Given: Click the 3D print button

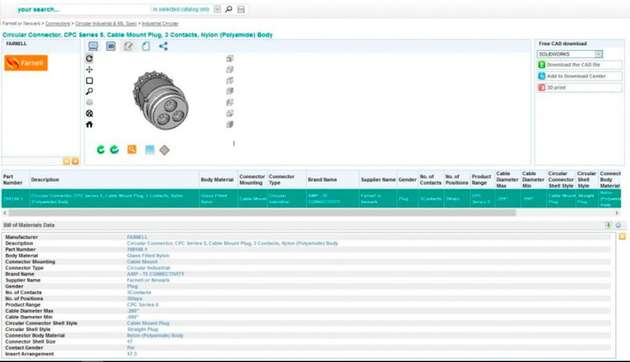Looking at the screenshot, I should [x=580, y=87].
